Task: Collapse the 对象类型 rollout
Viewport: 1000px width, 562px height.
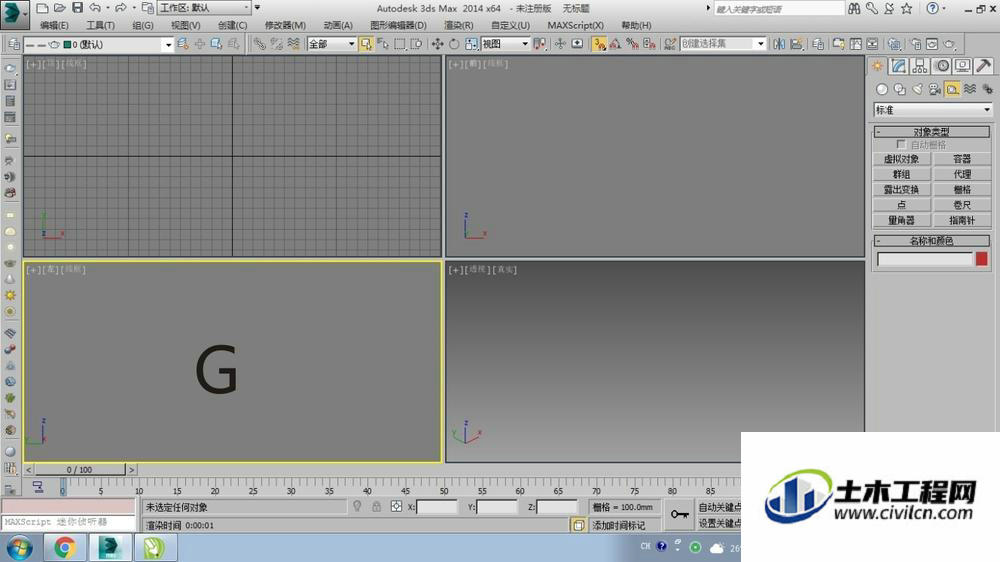Action: (931, 131)
